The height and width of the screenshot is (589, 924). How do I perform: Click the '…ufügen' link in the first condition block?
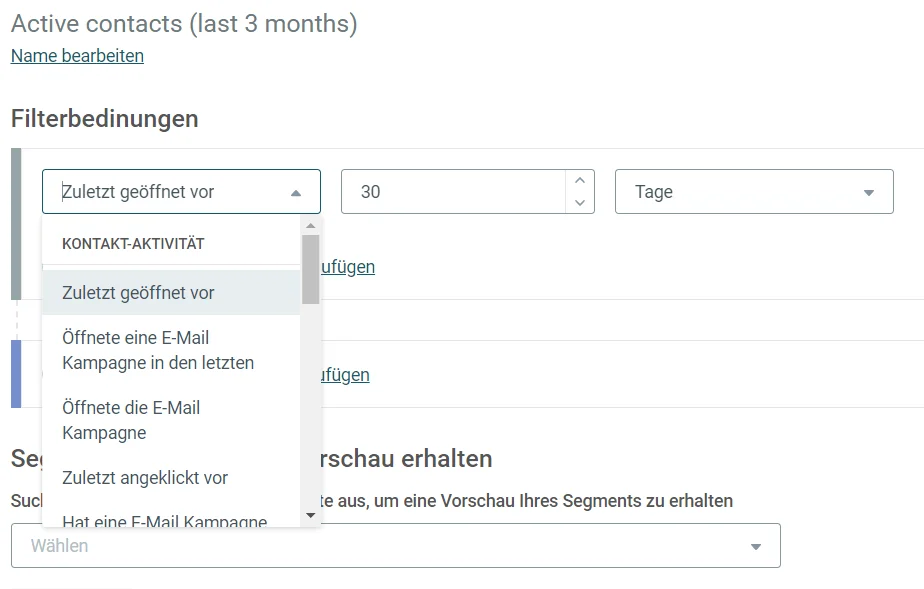pos(348,267)
